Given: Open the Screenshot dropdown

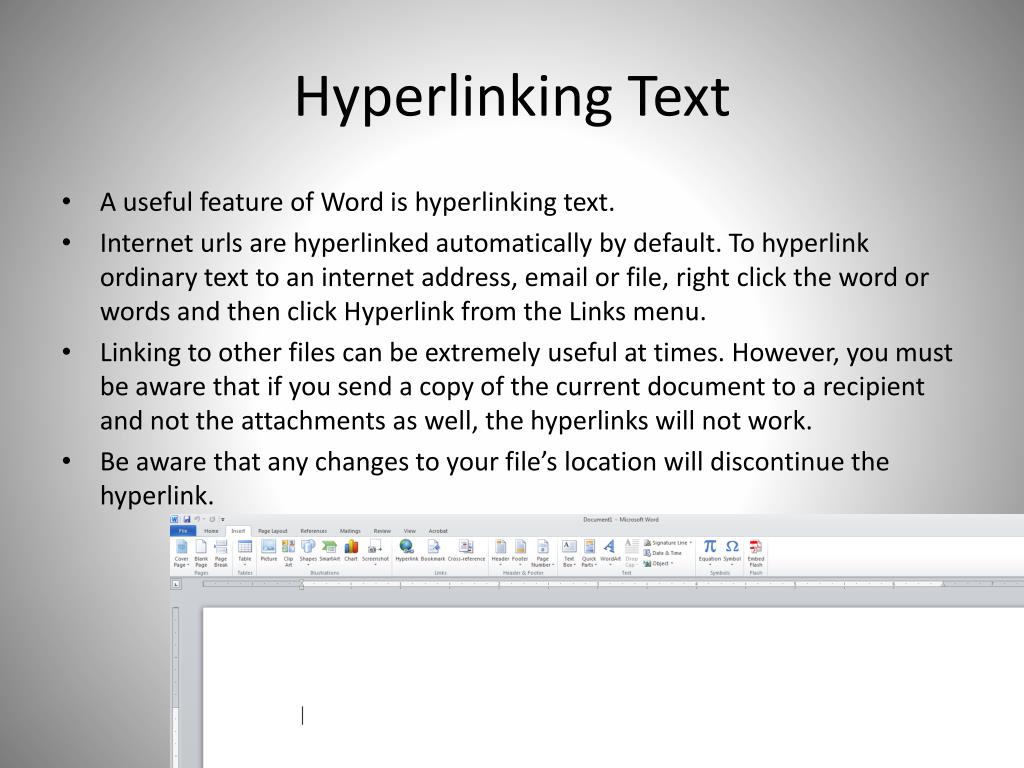Looking at the screenshot, I should click(x=376, y=552).
